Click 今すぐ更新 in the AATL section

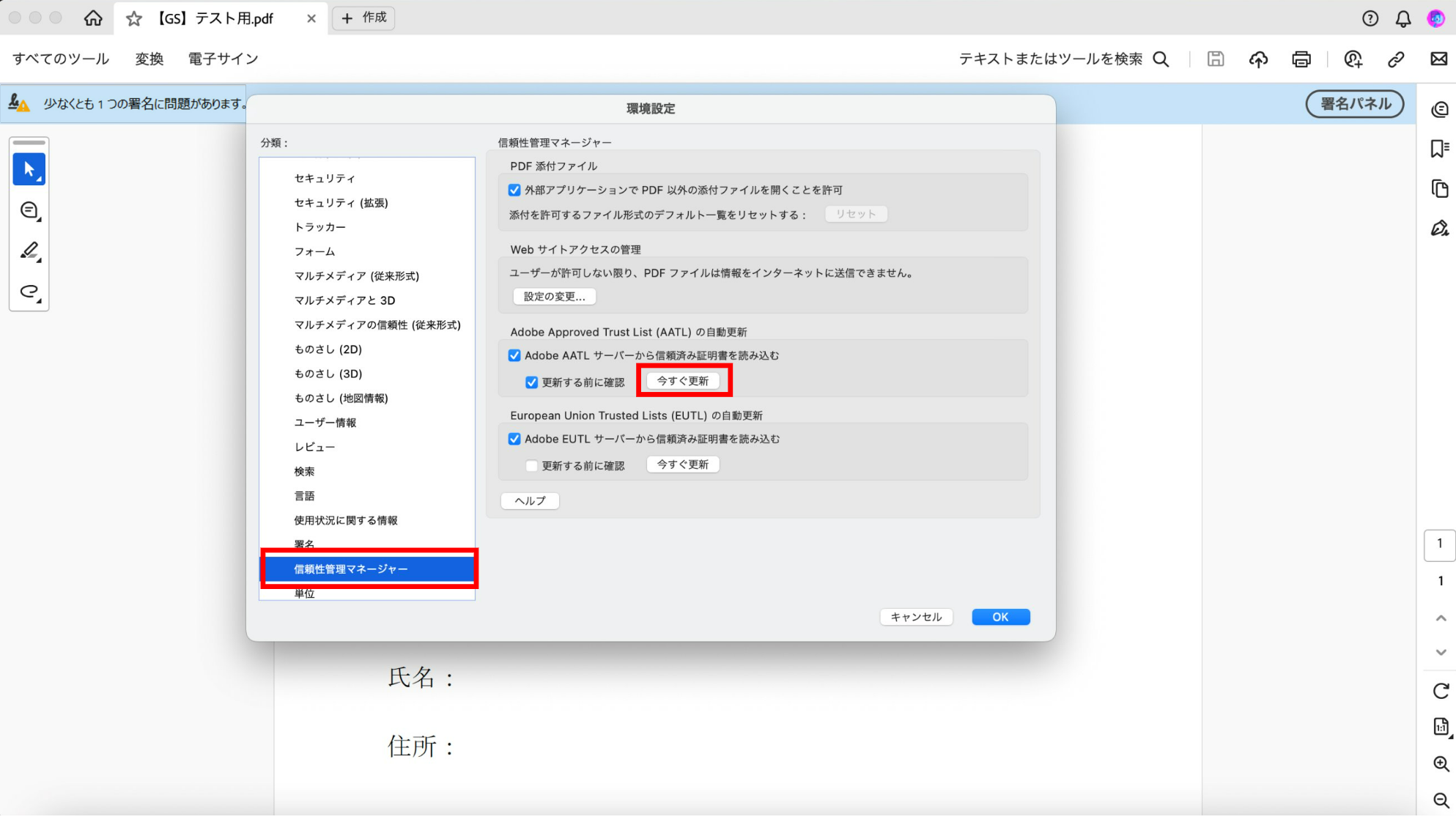[x=683, y=380]
